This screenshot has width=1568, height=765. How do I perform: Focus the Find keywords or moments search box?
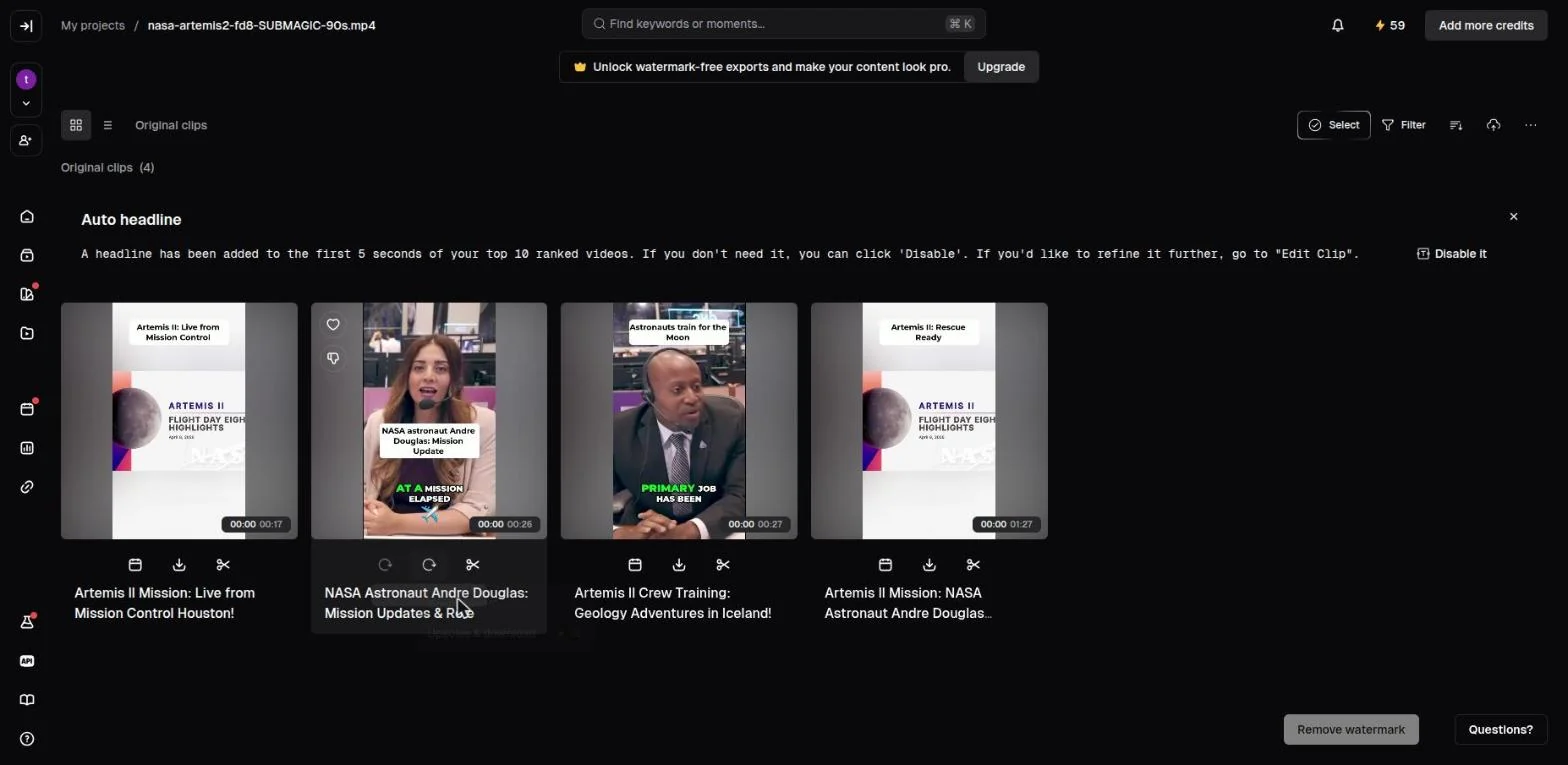(x=784, y=24)
